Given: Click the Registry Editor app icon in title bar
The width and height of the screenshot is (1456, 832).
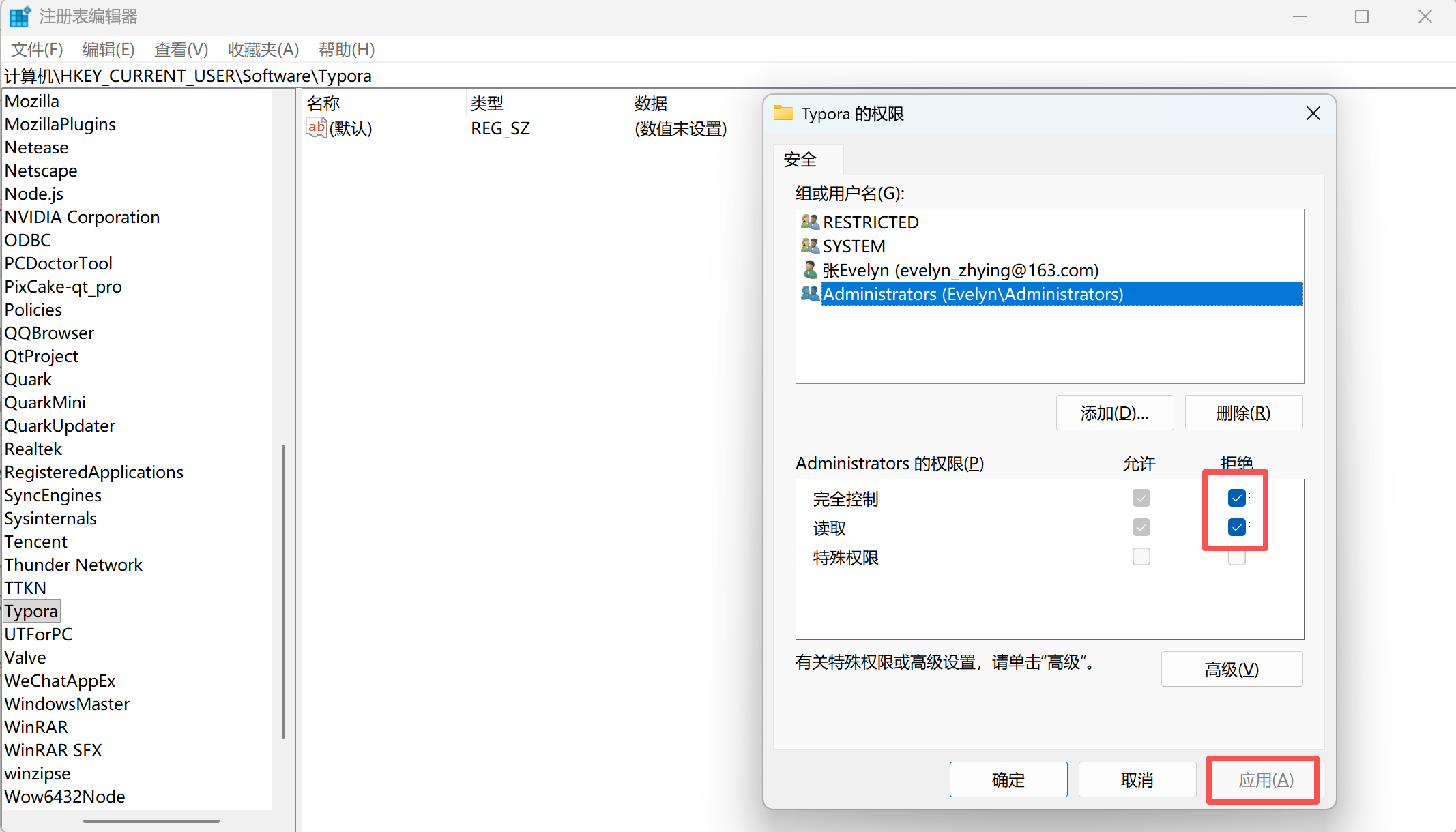Looking at the screenshot, I should click(x=20, y=16).
